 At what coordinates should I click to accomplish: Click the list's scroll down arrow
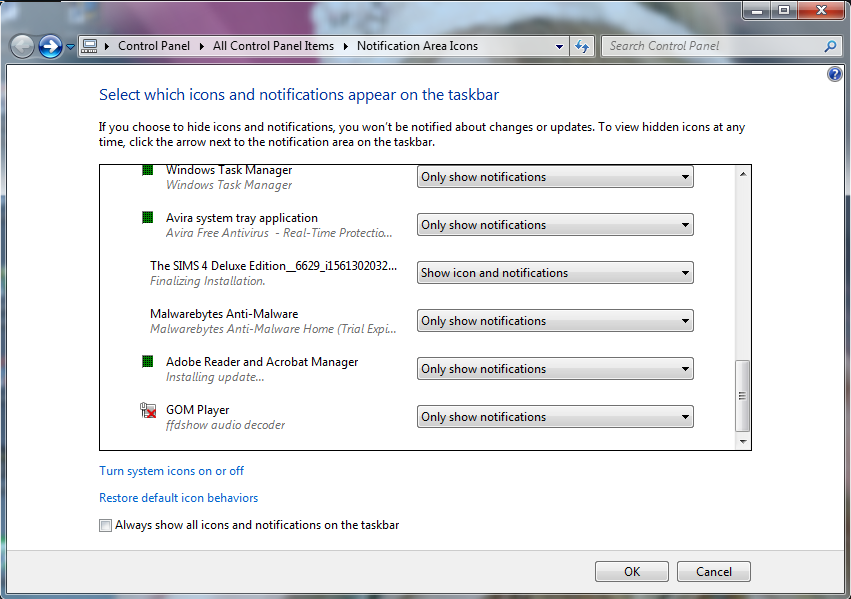(743, 442)
